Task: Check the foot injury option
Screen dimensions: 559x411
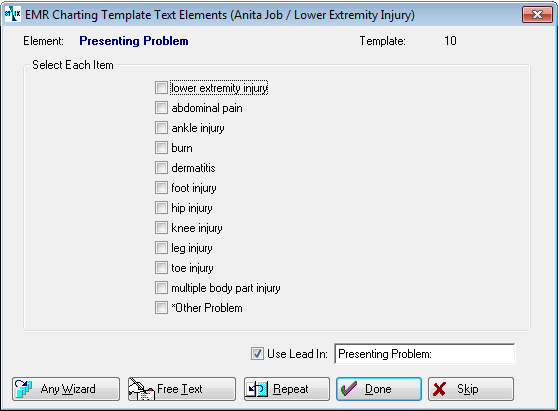Action: (x=161, y=187)
